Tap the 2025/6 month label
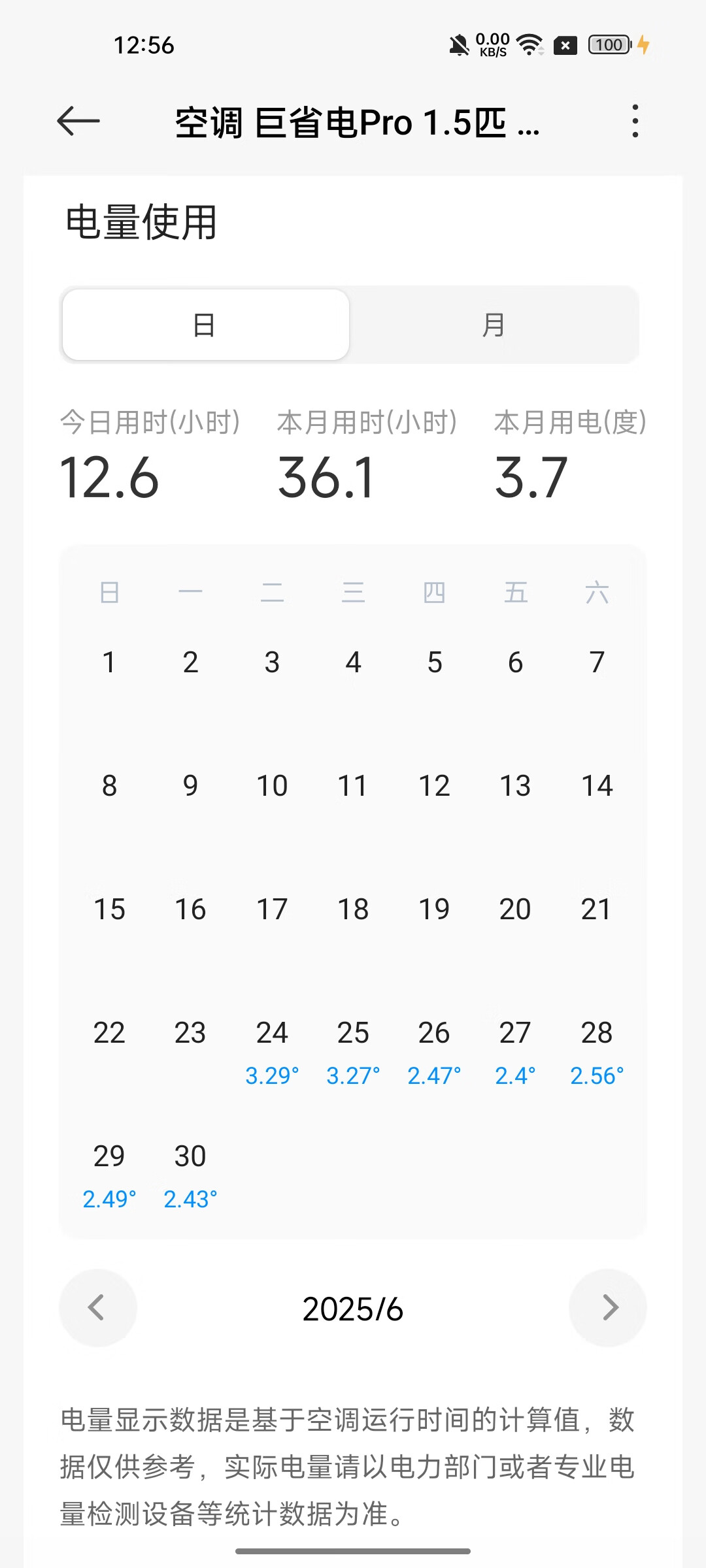The width and height of the screenshot is (706, 1568). pyautogui.click(x=353, y=1309)
